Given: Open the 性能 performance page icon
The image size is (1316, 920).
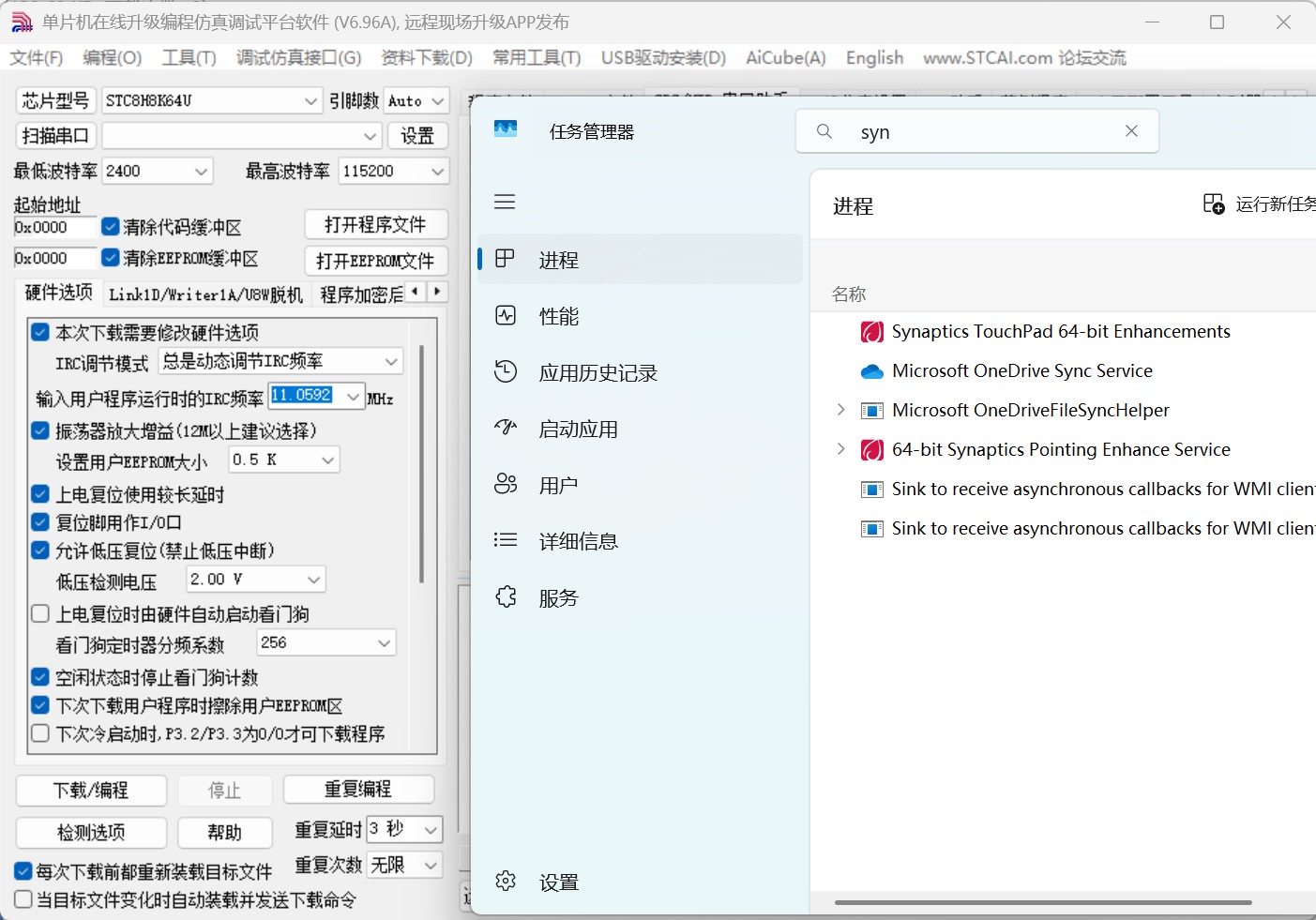Looking at the screenshot, I should pyautogui.click(x=506, y=316).
